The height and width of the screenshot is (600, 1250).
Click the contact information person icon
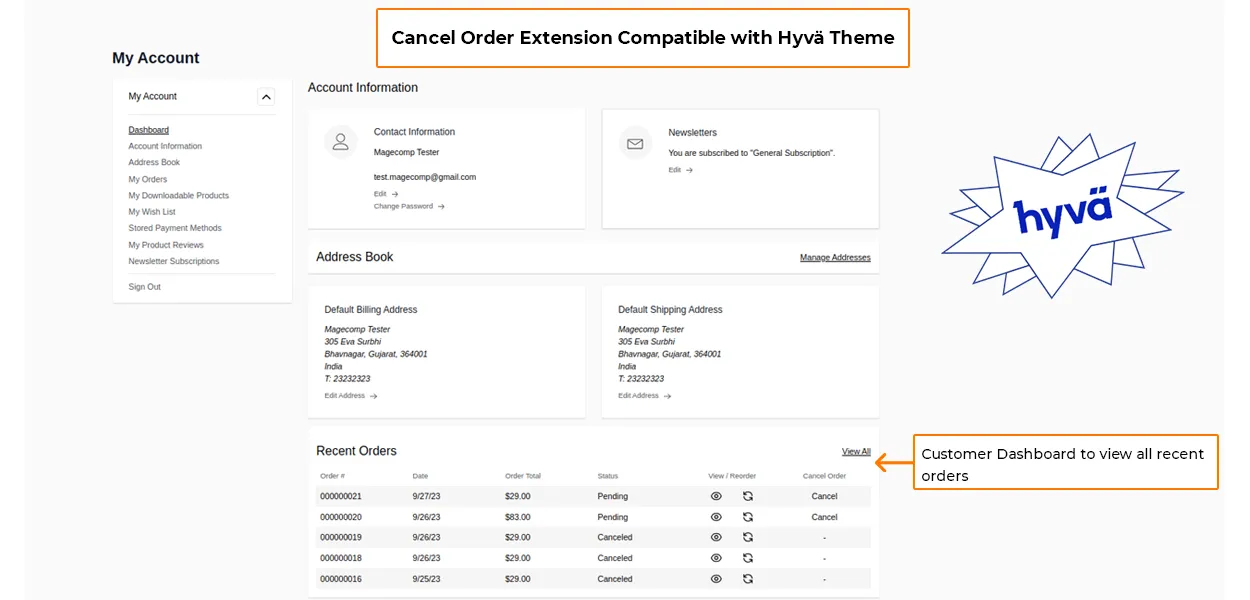[x=341, y=142]
